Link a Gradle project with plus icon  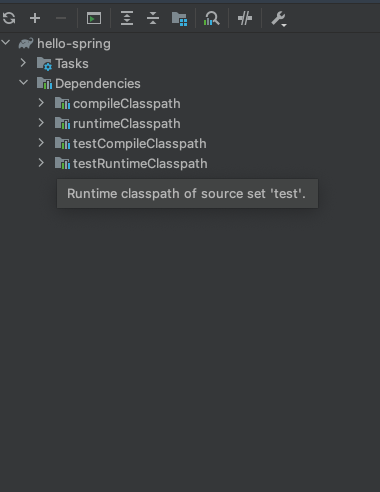35,18
